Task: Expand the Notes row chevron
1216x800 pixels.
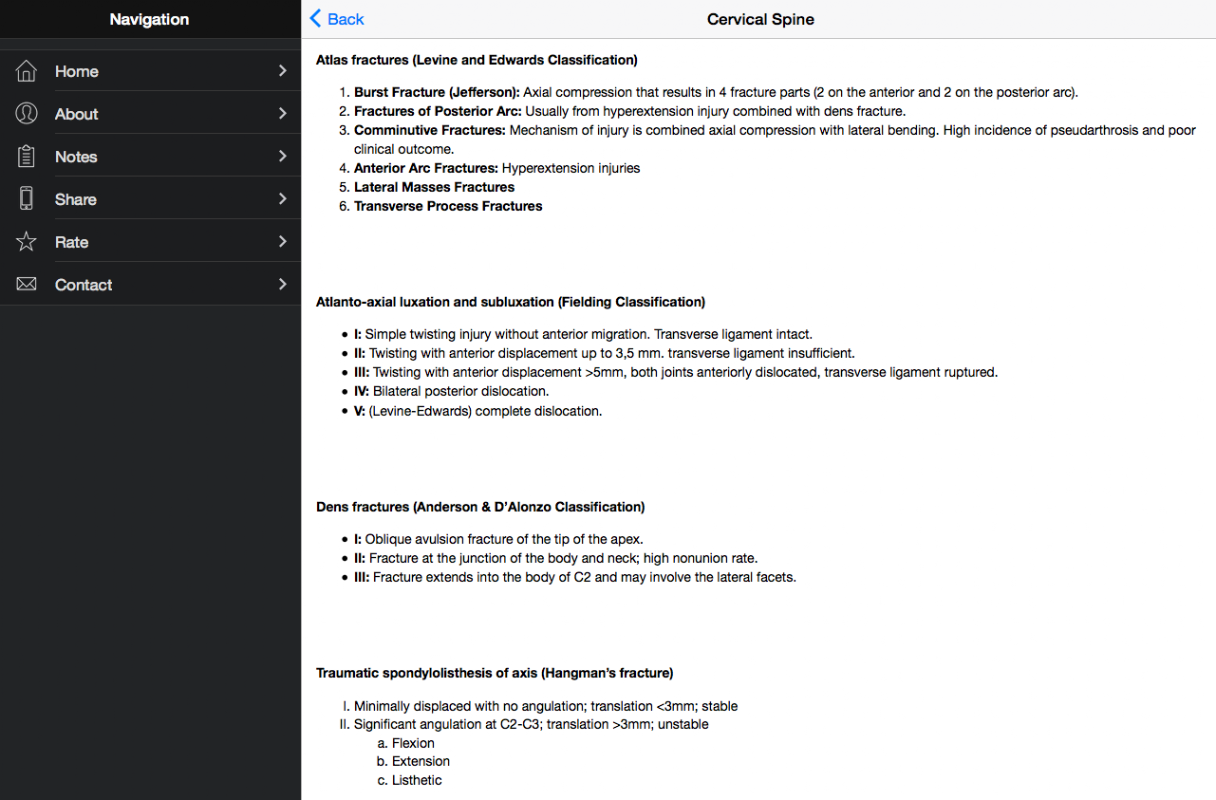Action: (x=282, y=156)
